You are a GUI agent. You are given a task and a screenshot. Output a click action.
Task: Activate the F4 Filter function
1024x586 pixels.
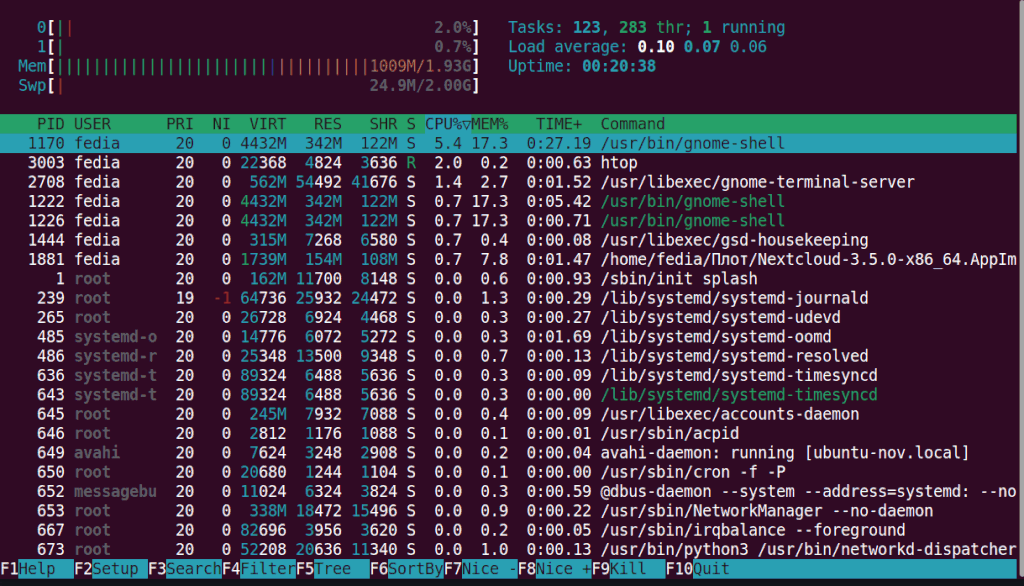click(x=259, y=569)
